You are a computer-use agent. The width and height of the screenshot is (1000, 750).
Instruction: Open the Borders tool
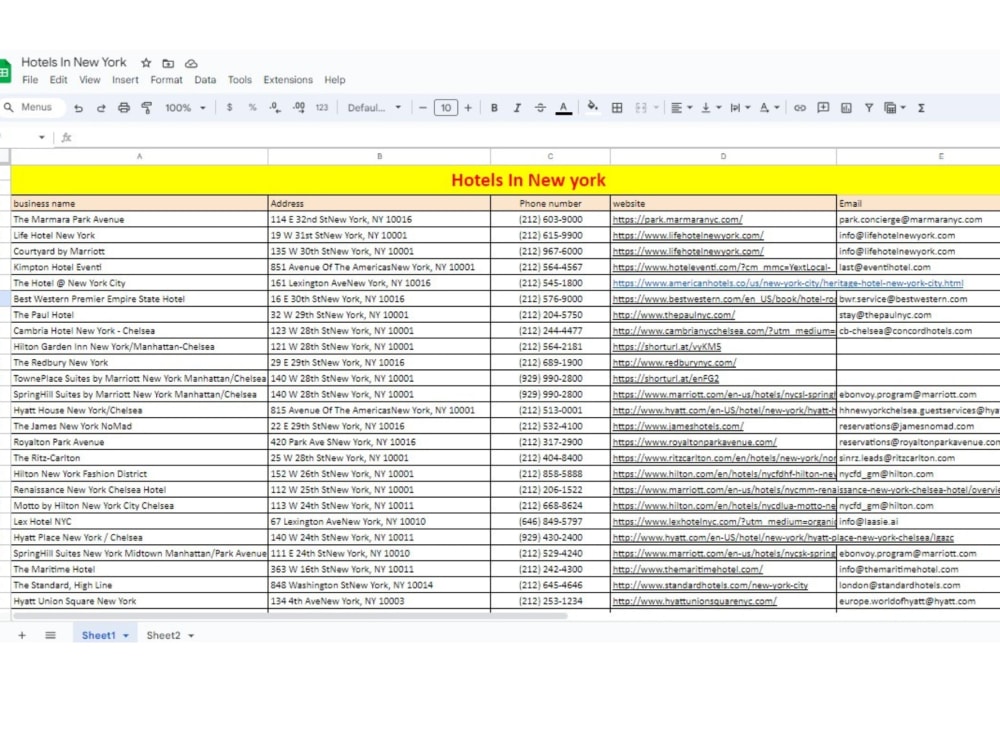618,107
